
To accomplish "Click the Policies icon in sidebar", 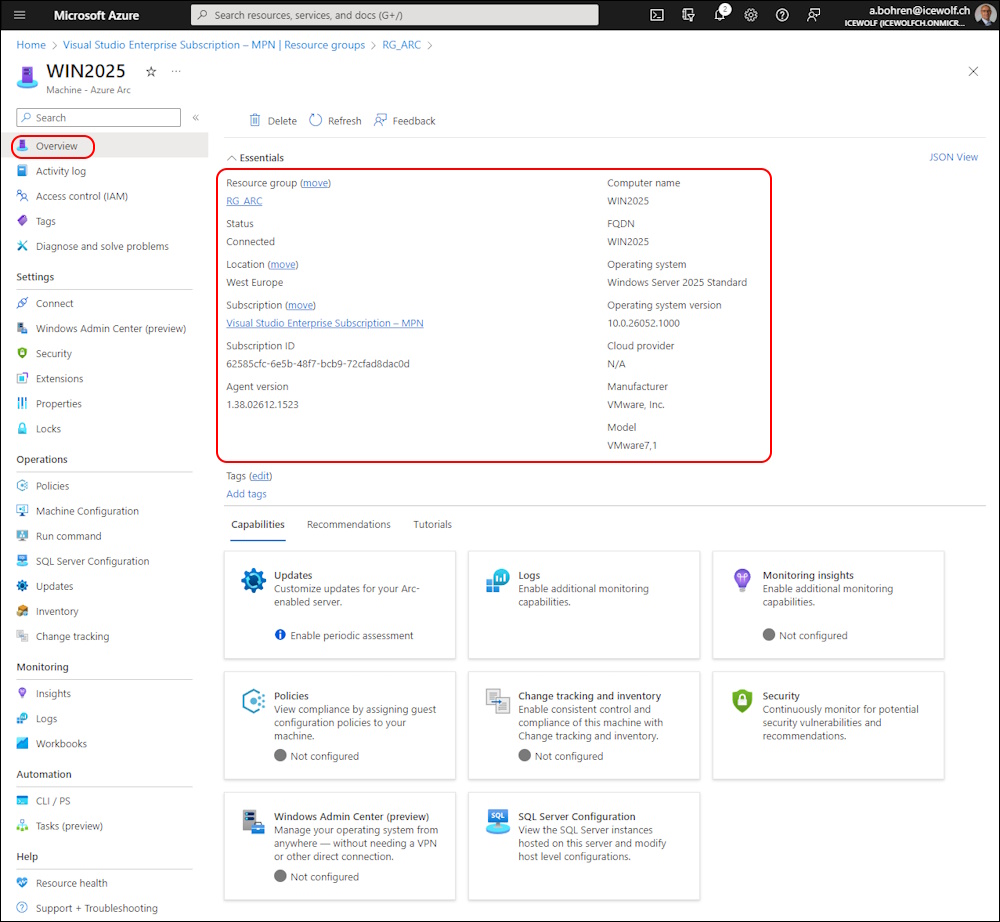I will [22, 486].
